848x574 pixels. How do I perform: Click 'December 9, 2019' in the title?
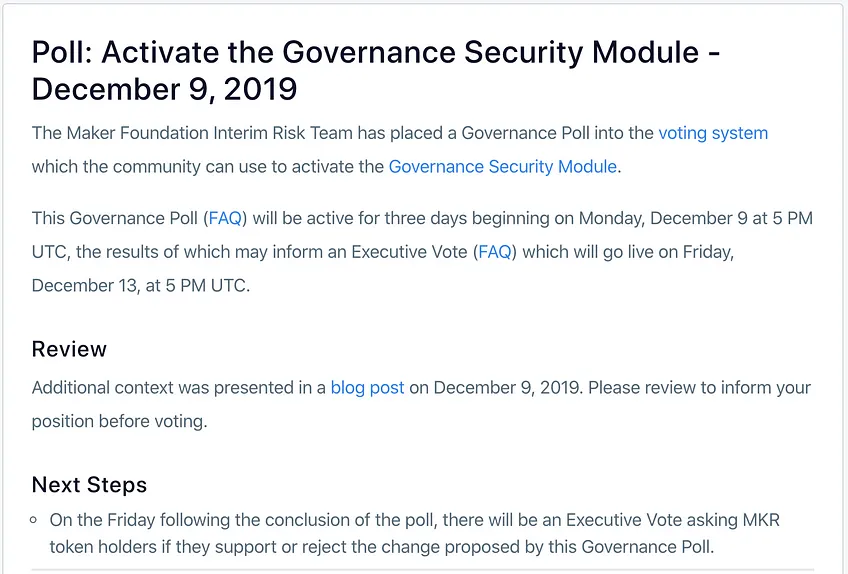164,89
